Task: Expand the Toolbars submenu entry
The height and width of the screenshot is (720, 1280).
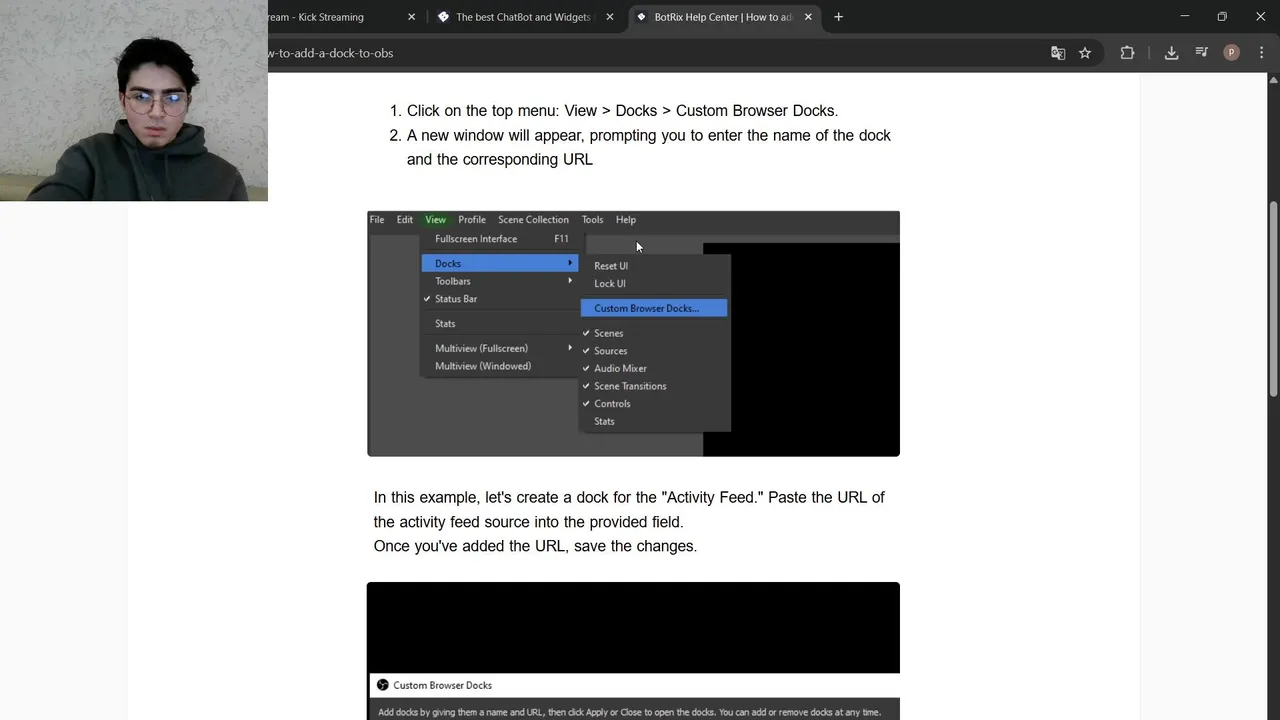Action: click(x=499, y=281)
